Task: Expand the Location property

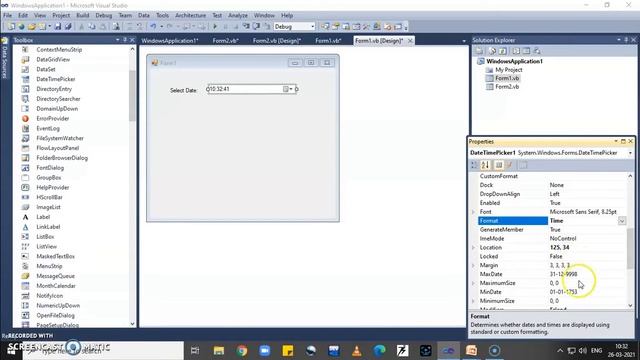Action: pyautogui.click(x=473, y=247)
